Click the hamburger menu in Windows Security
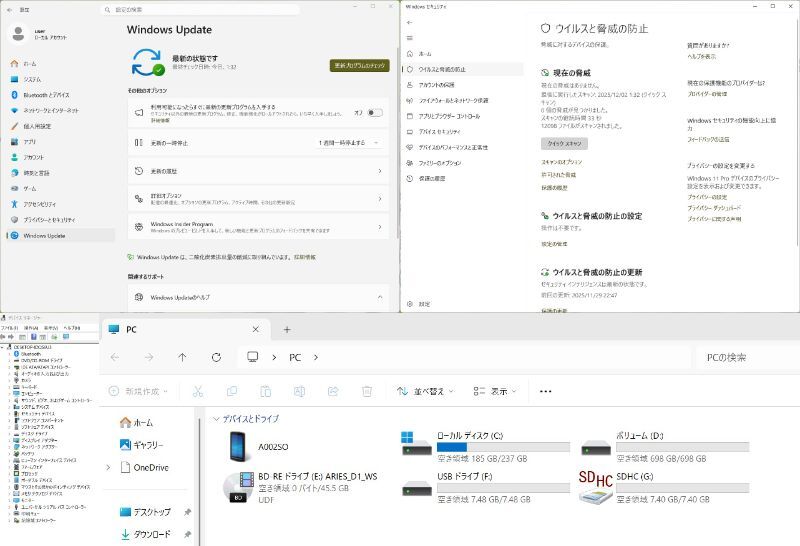Viewport: 800px width, 546px height. [408, 36]
